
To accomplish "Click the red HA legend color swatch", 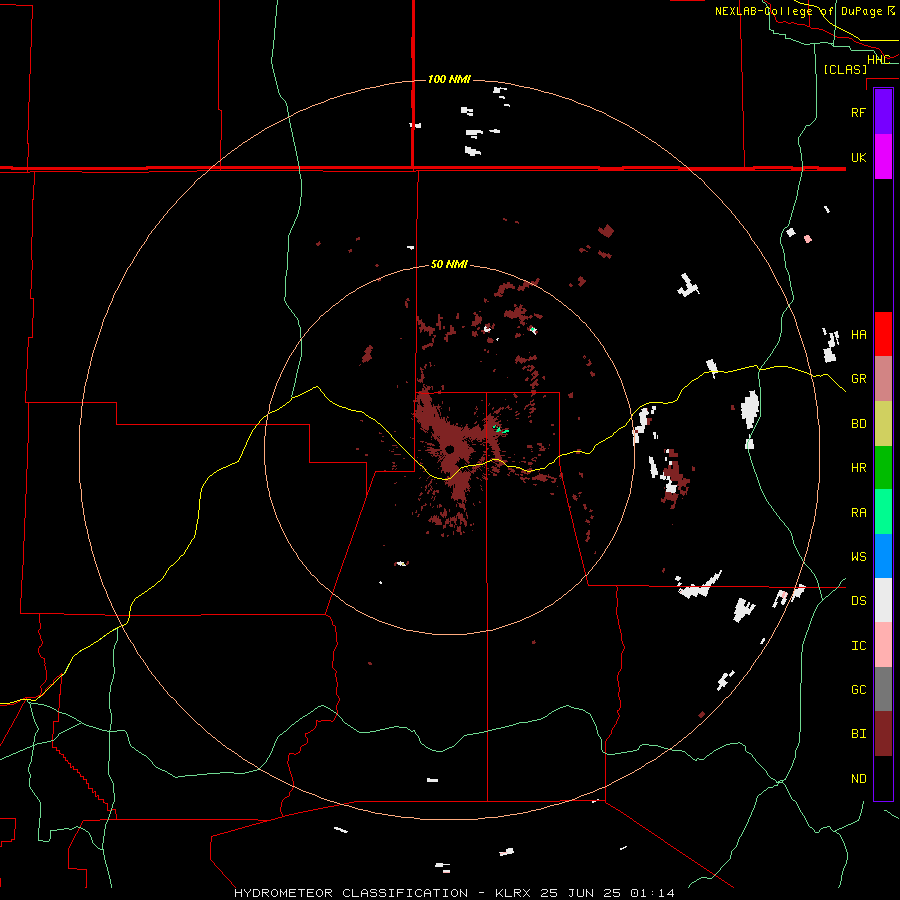I will click(883, 334).
